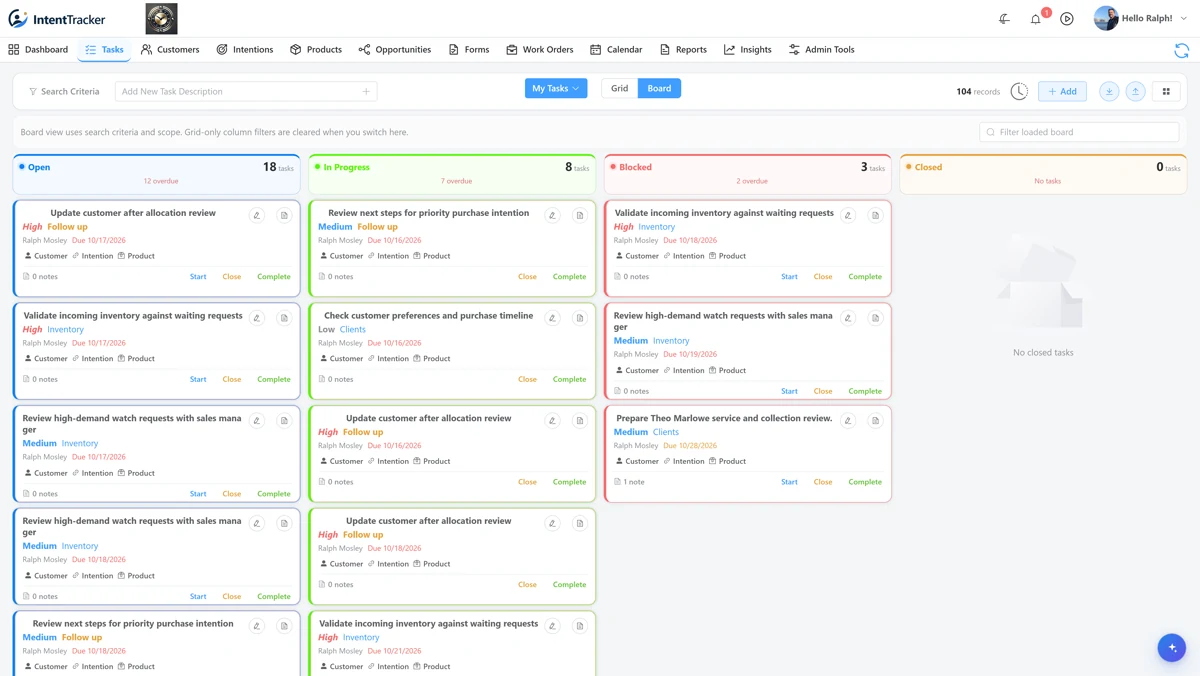The height and width of the screenshot is (676, 1200).
Task: Click the company badge thumbnail in header
Action: (x=161, y=18)
